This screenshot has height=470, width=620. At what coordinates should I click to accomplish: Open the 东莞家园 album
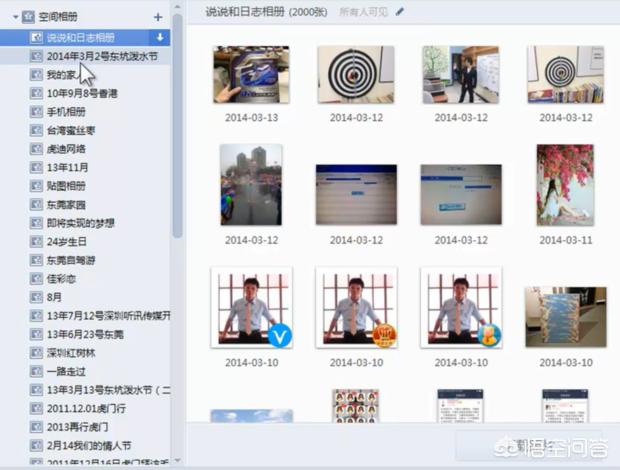click(x=66, y=205)
